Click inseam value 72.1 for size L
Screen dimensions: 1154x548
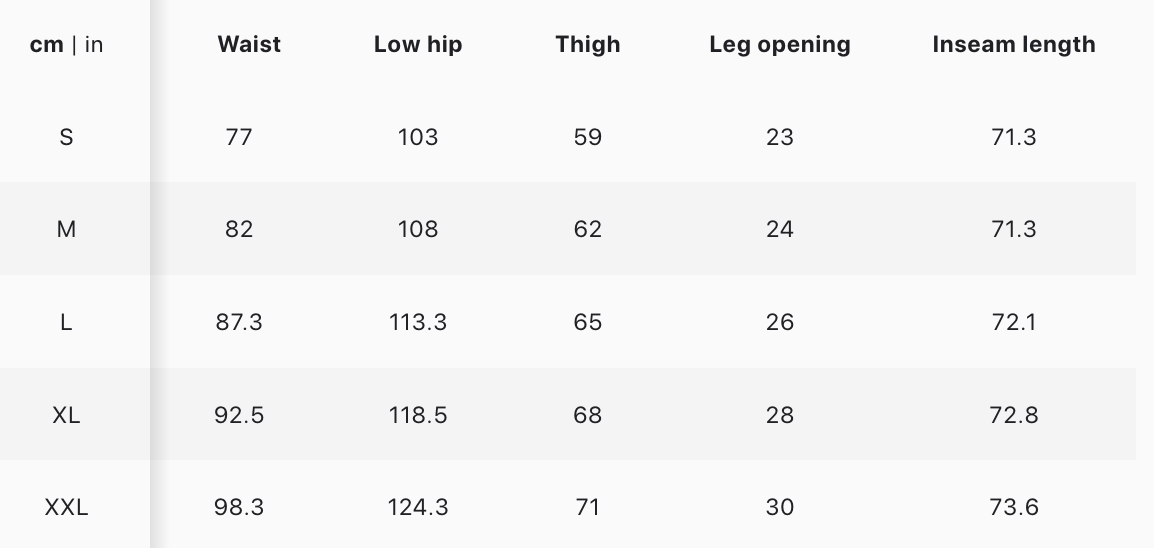[1014, 322]
